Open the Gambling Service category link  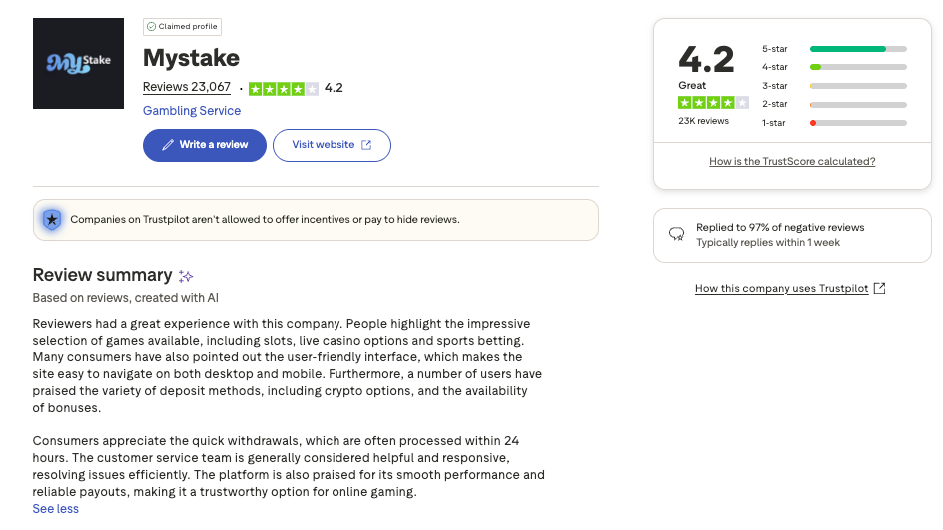[192, 111]
